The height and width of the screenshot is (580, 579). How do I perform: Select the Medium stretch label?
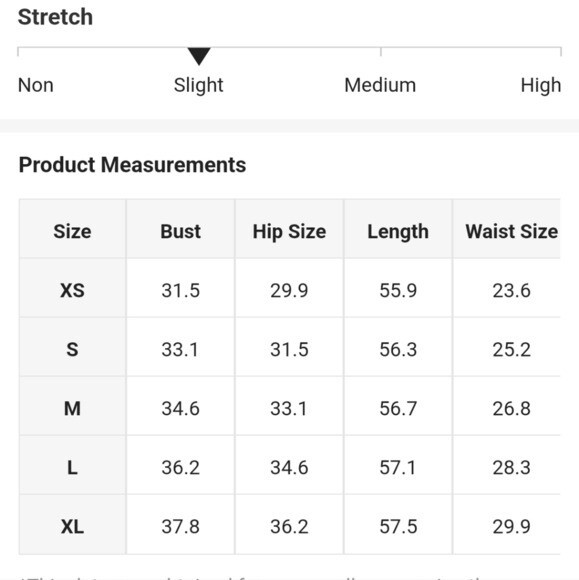tap(380, 85)
